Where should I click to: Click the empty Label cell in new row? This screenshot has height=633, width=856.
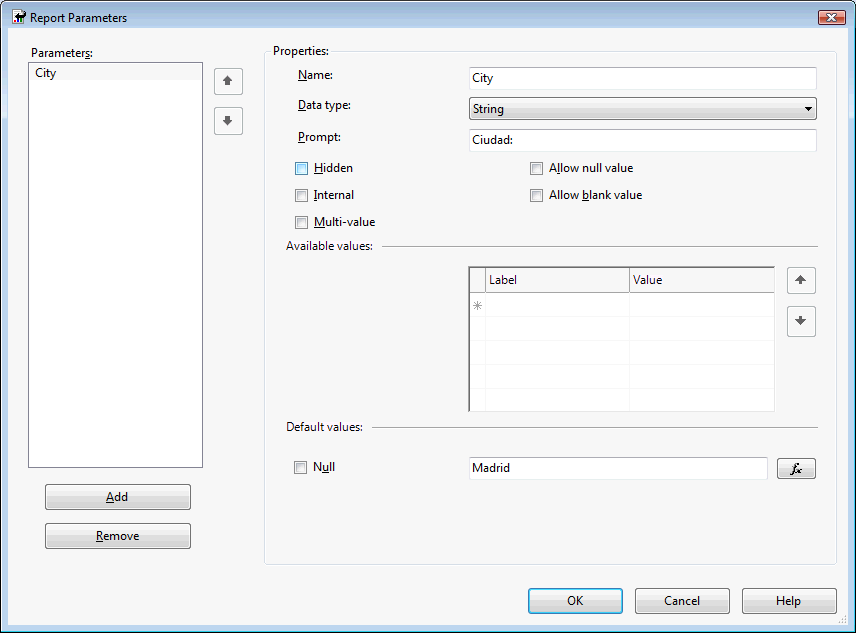[557, 305]
